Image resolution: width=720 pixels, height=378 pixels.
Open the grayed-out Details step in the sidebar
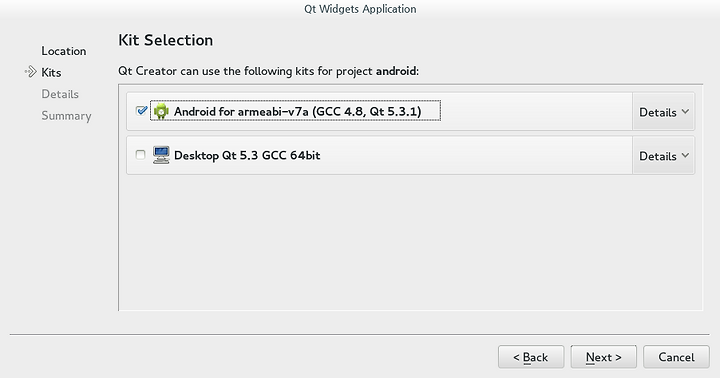(x=60, y=94)
